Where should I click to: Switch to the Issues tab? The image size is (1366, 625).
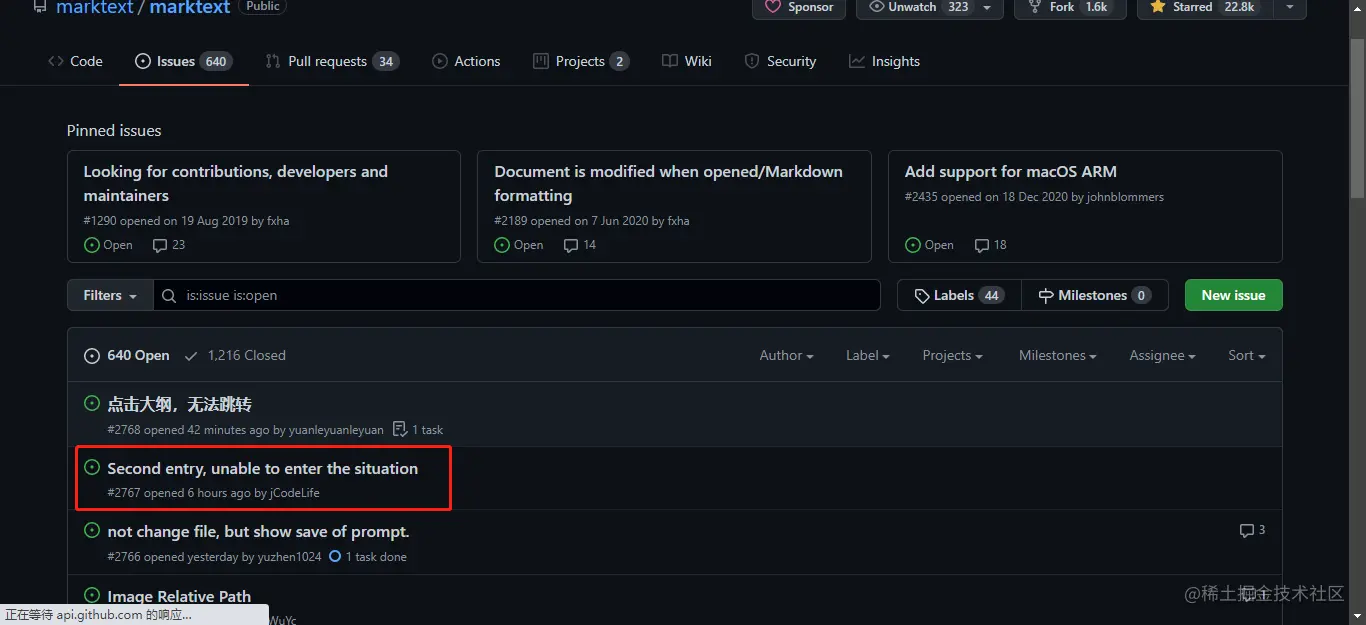pos(184,61)
